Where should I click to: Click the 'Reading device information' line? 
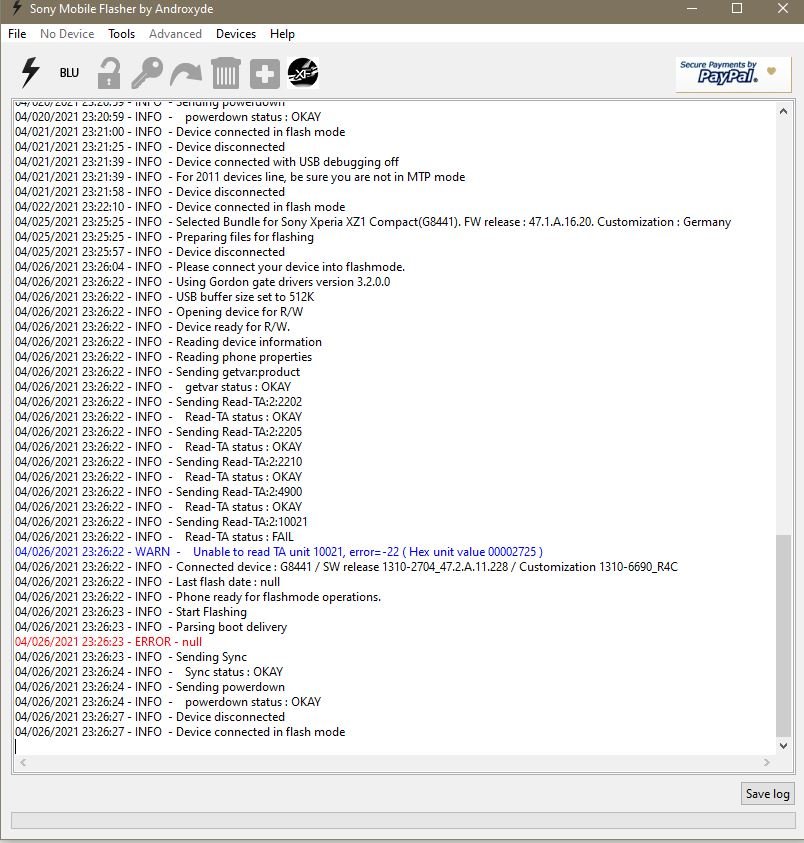(168, 342)
